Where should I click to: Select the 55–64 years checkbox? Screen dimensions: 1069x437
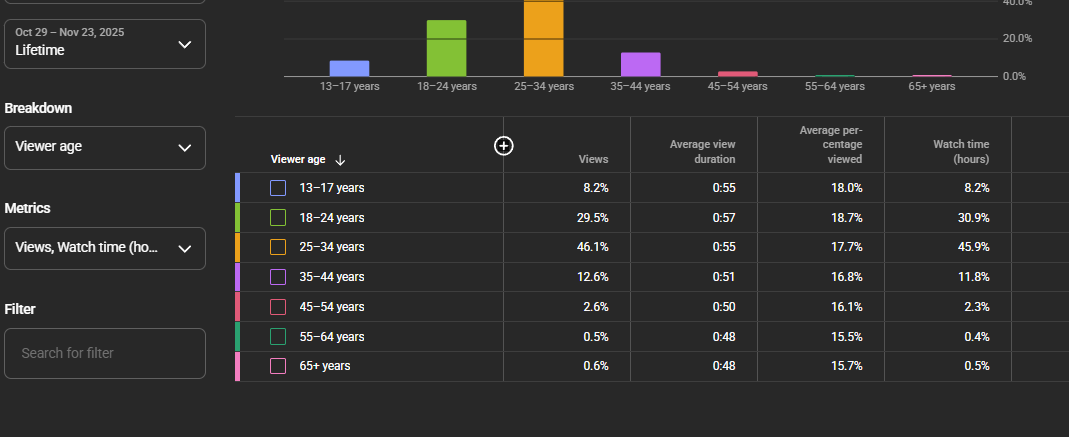coord(278,337)
